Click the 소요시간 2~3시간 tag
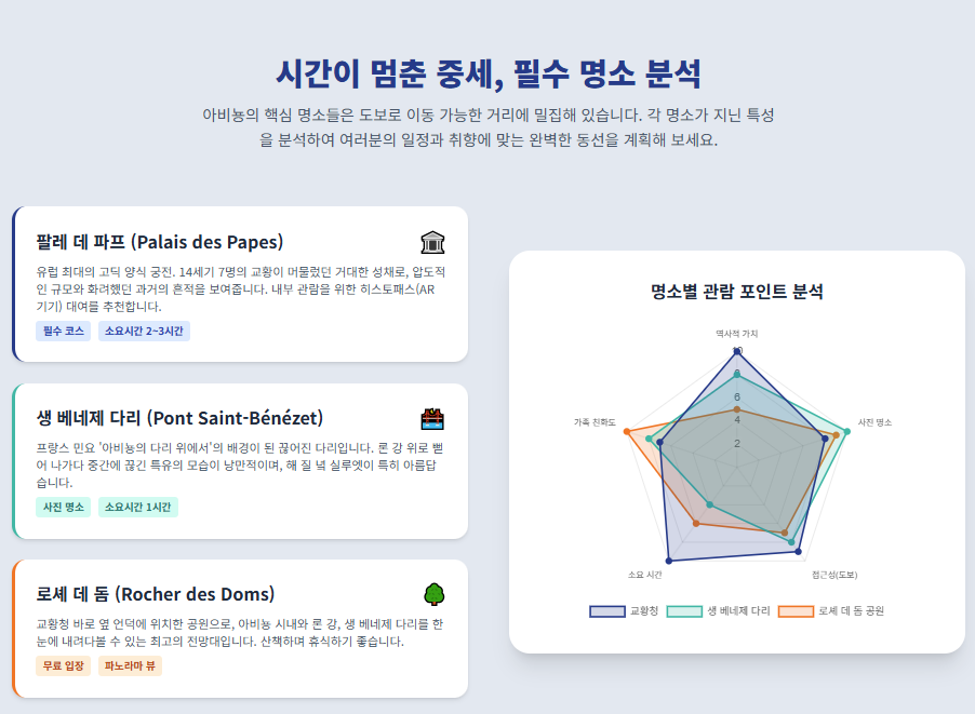This screenshot has height=714, width=975. point(144,331)
